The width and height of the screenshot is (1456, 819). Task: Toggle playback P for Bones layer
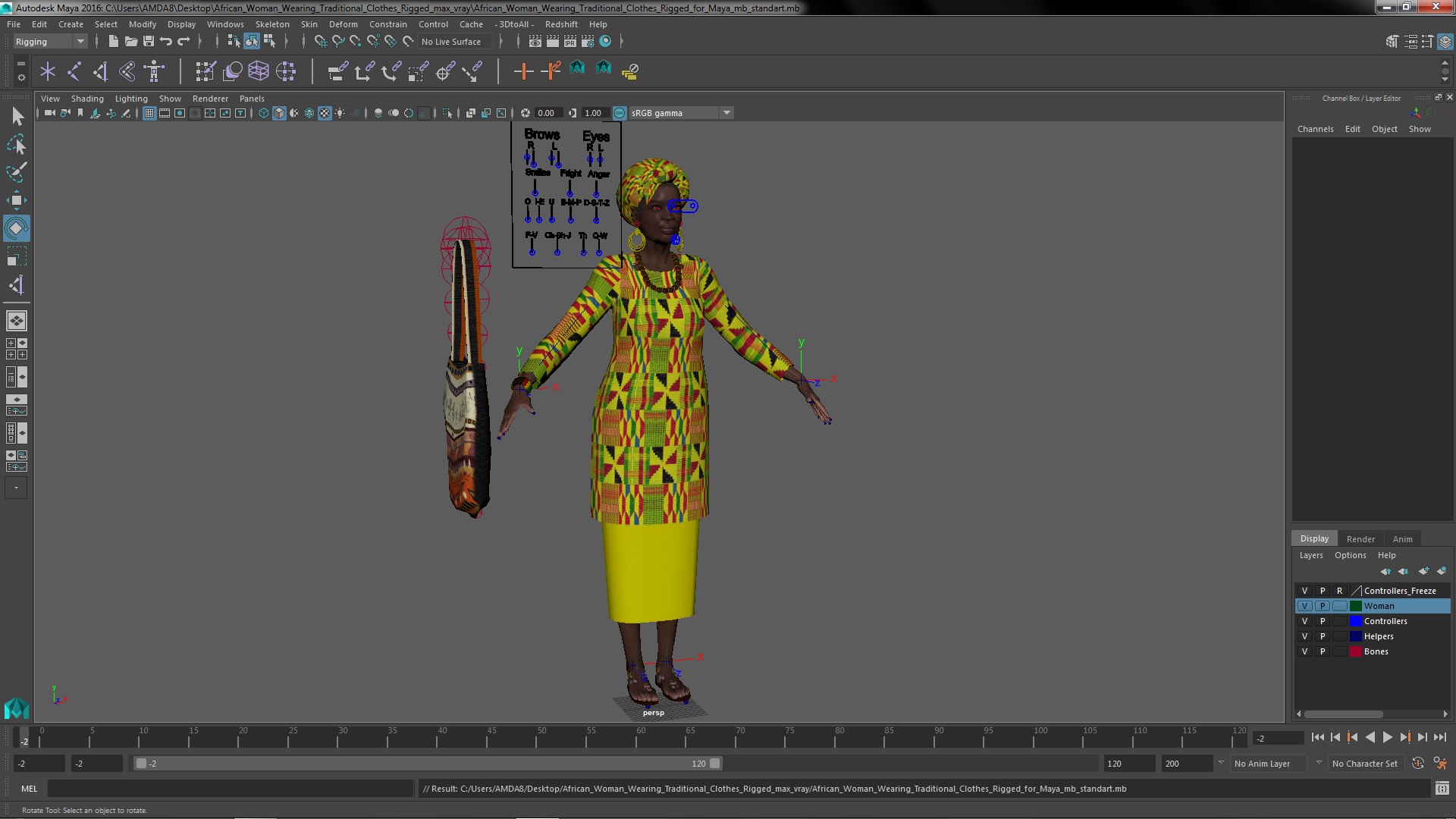[1323, 651]
